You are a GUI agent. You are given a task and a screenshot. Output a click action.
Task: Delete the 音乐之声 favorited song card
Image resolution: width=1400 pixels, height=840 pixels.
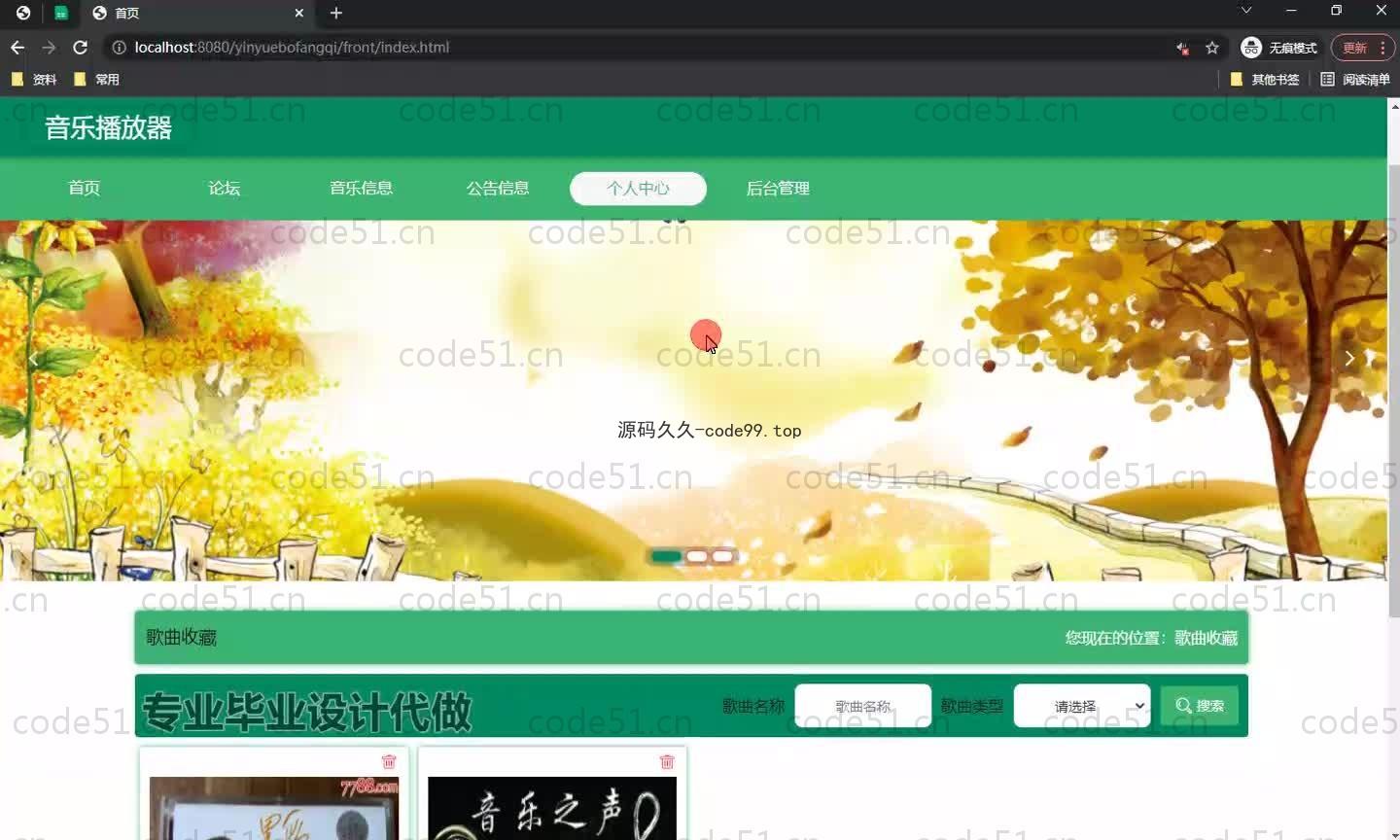click(x=667, y=761)
